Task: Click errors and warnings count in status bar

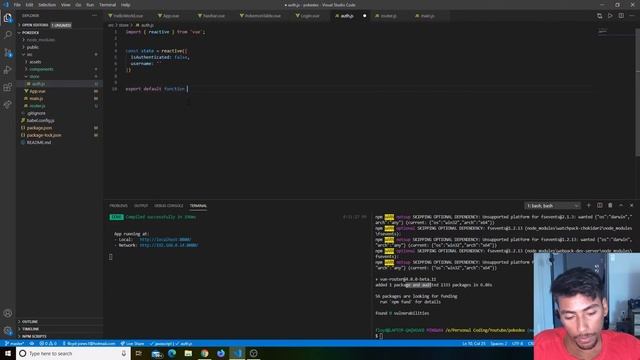Action: coord(48,344)
